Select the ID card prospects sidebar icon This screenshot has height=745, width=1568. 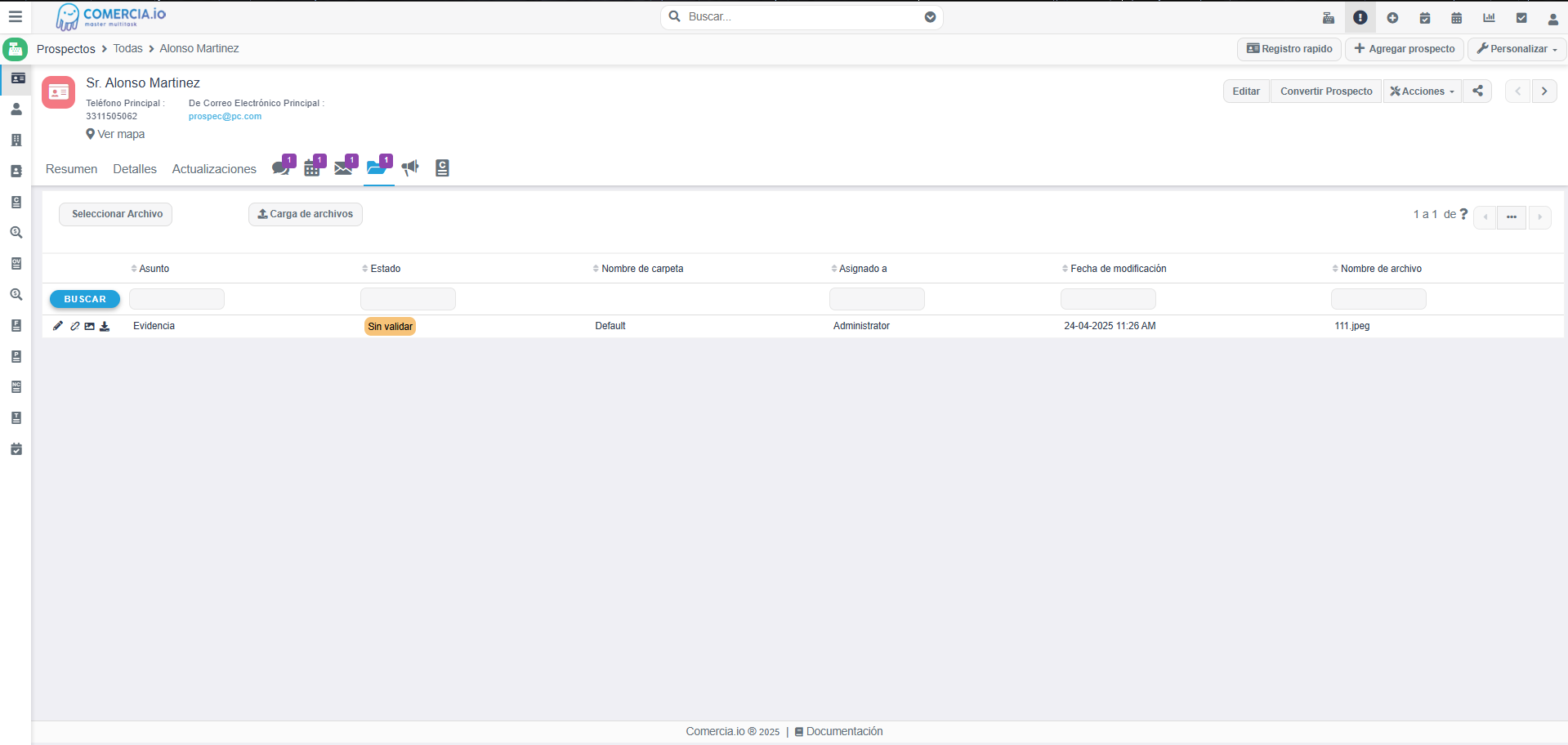(x=17, y=78)
